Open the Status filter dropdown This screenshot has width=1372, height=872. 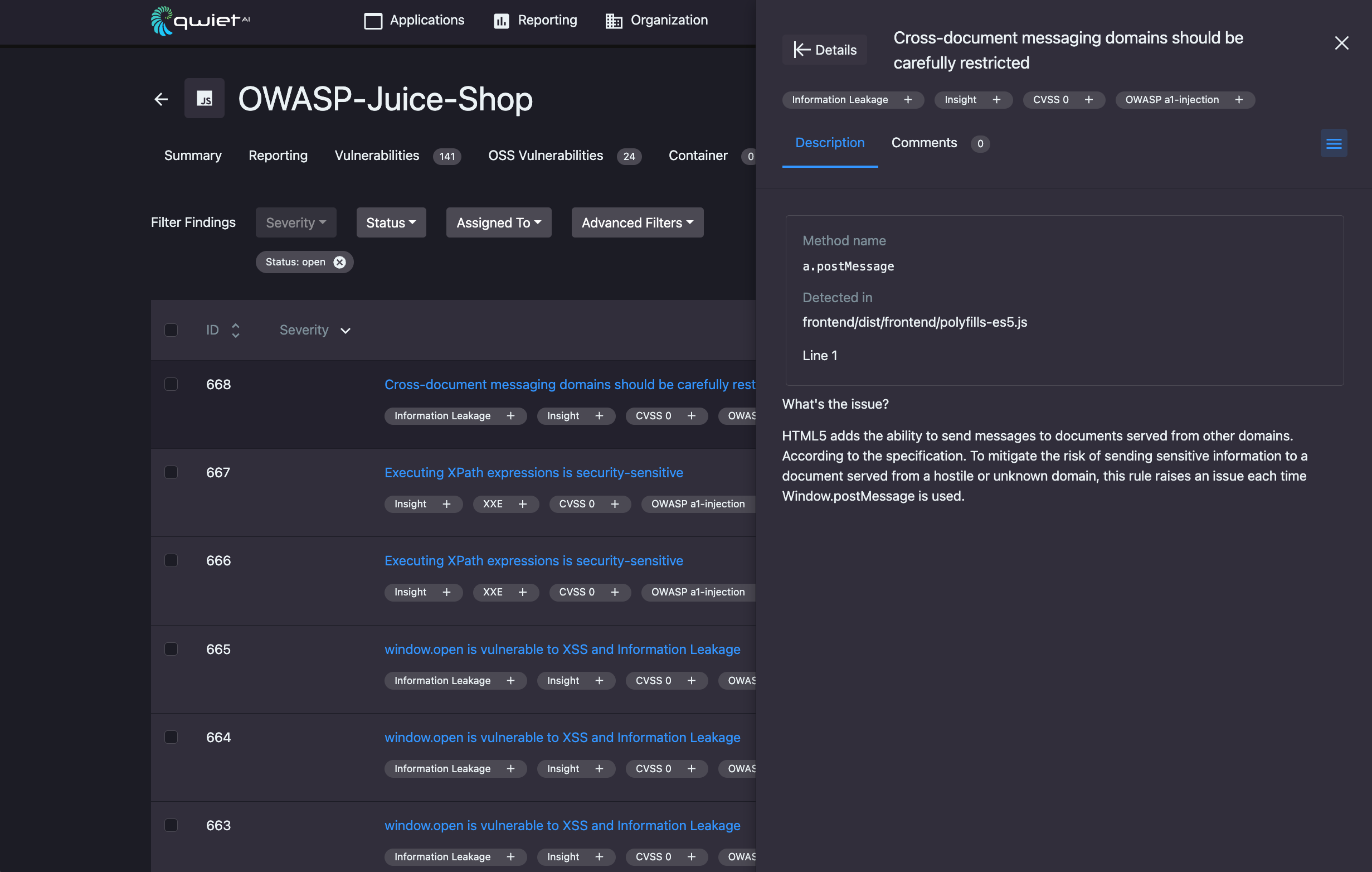391,222
